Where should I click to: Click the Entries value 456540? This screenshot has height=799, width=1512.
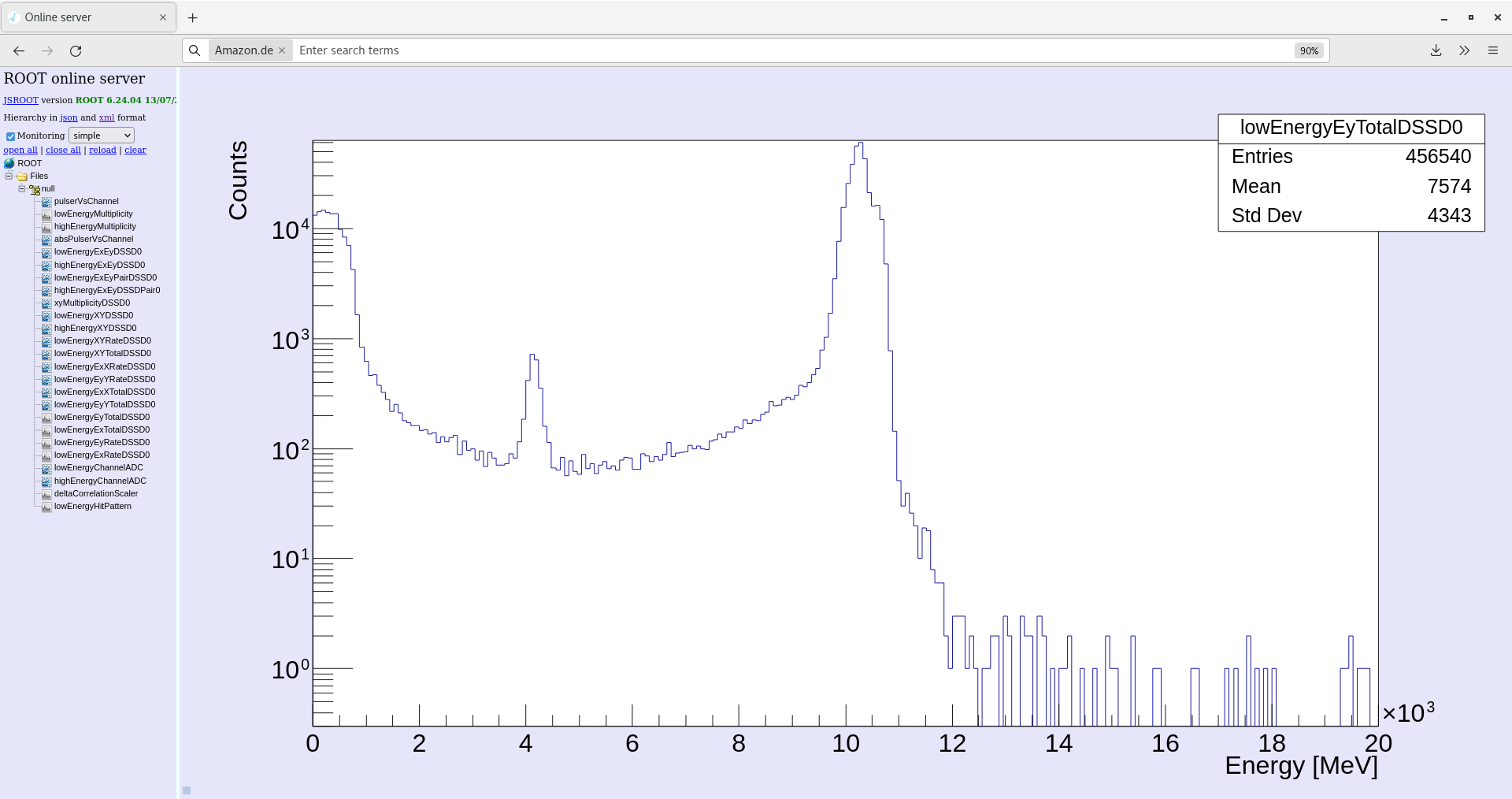(x=1438, y=157)
